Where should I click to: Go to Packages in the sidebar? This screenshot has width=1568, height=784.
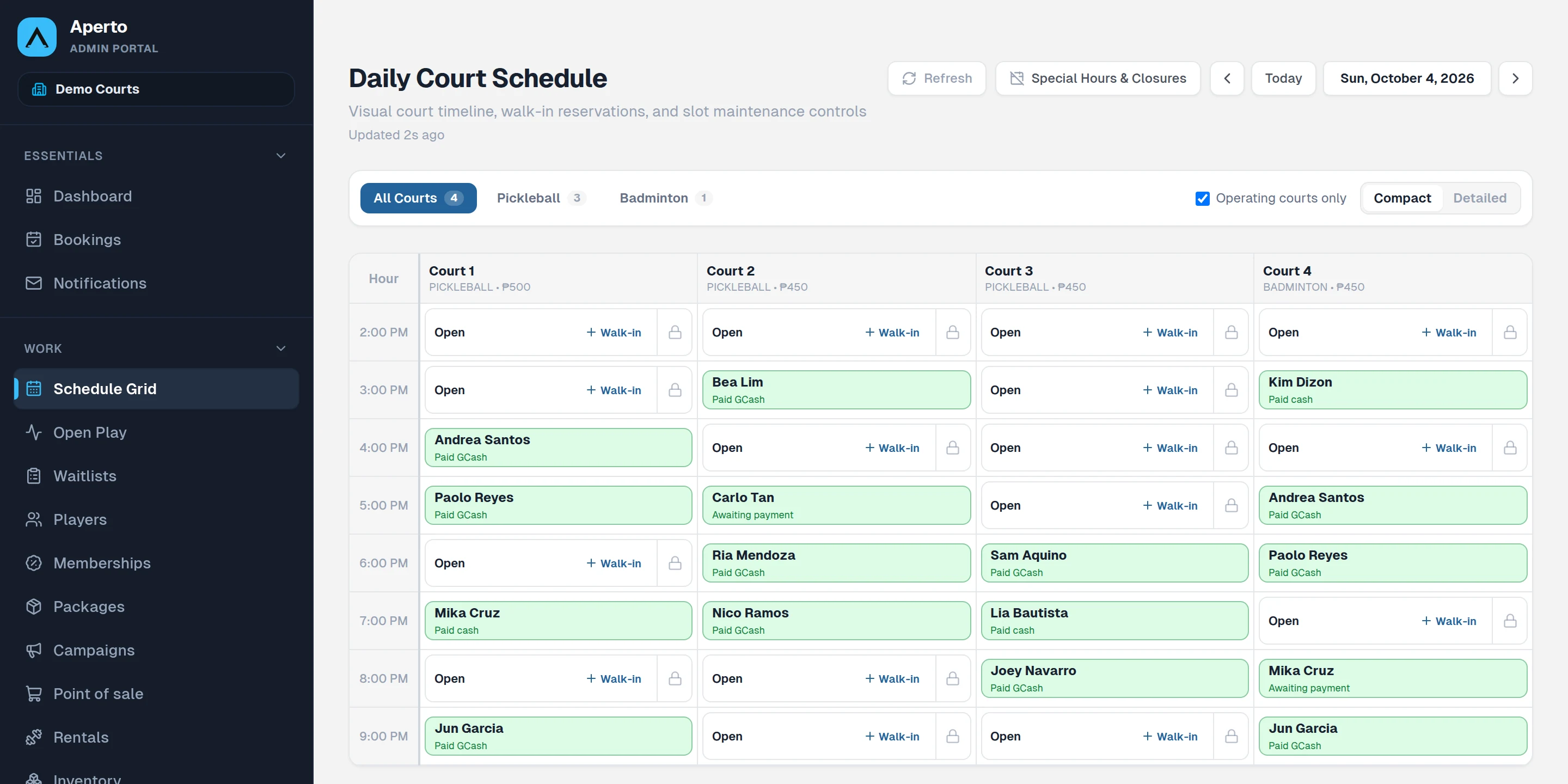click(156, 607)
